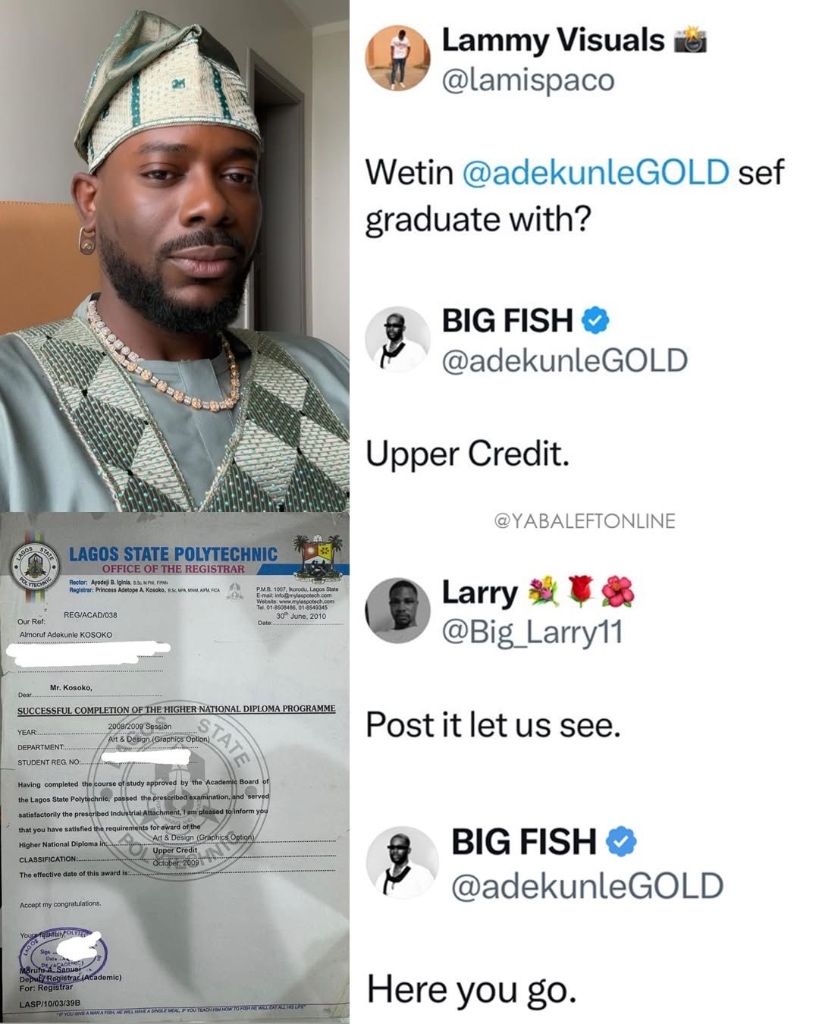Click the Lagos State Polytechnic crest logo

318,558
